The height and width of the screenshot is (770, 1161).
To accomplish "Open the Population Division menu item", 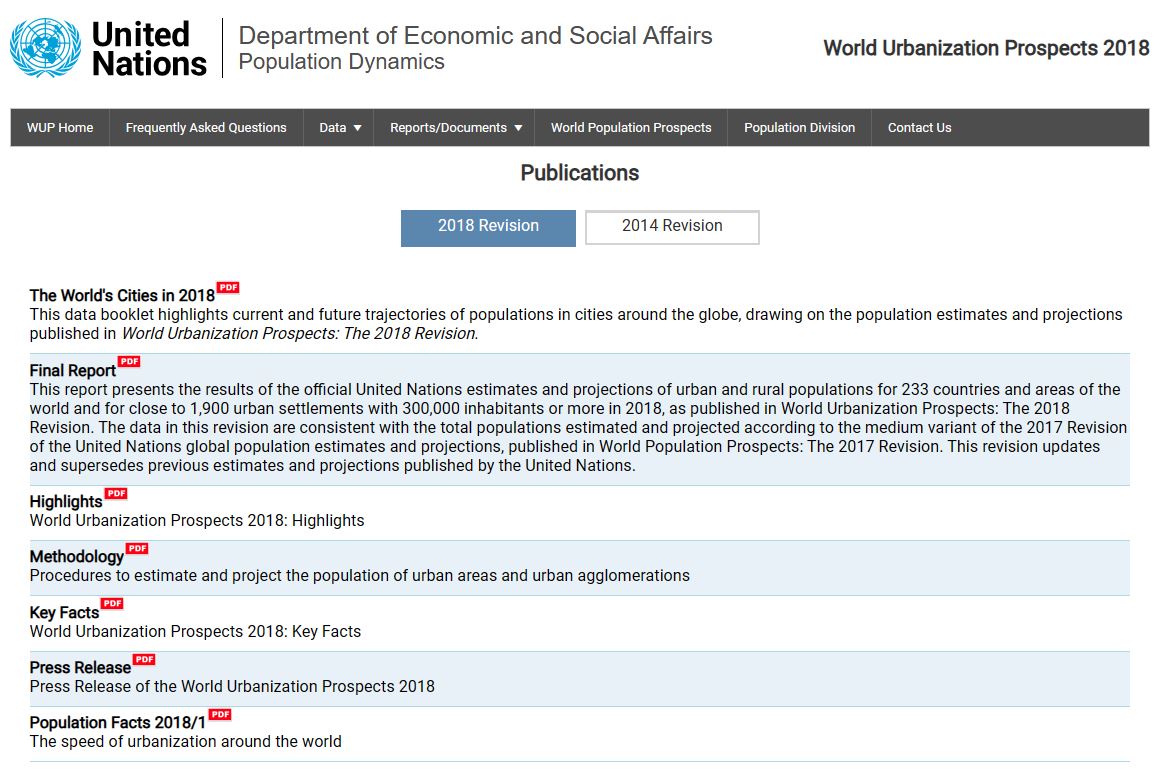I will click(x=799, y=128).
